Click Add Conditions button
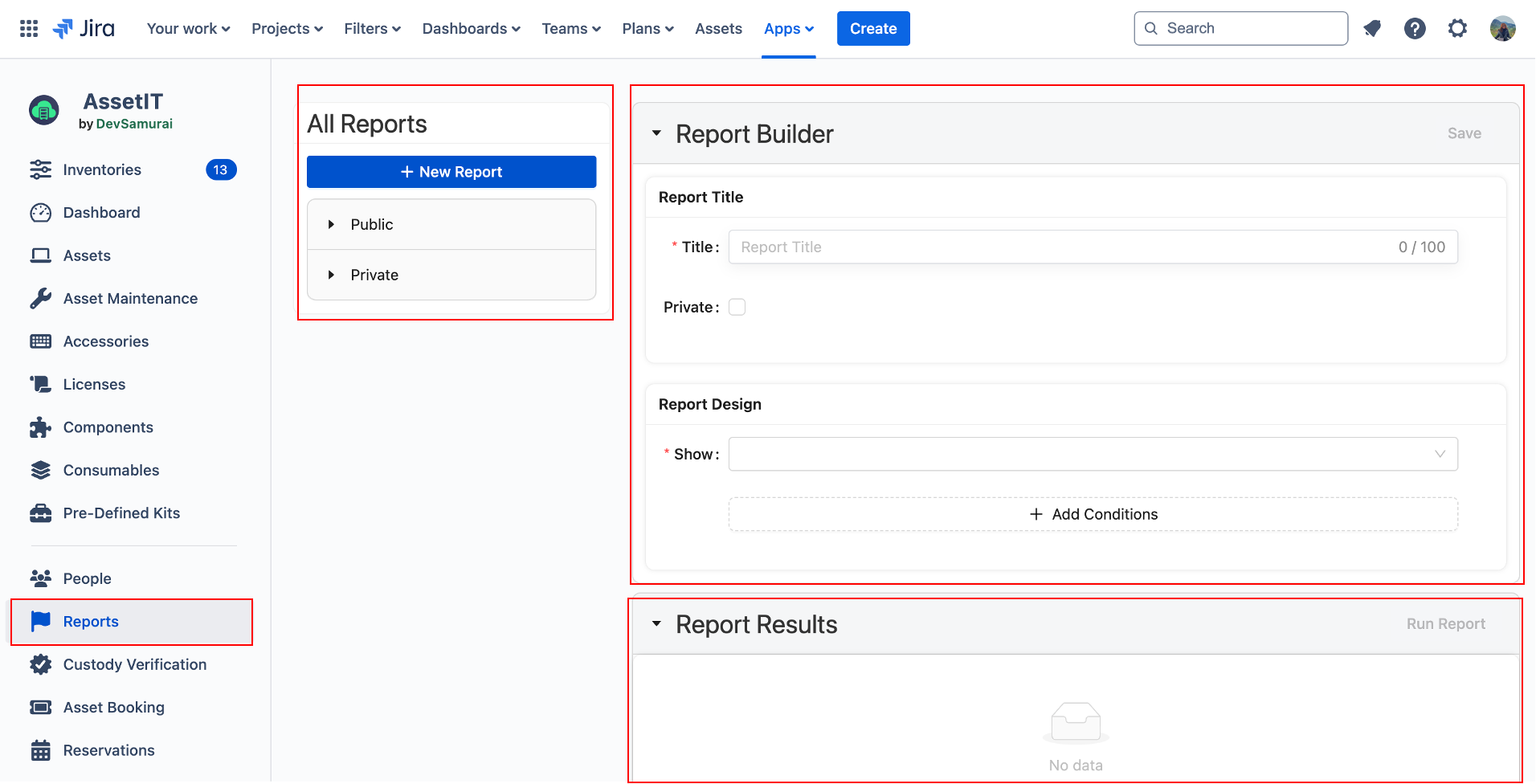 pos(1093,514)
